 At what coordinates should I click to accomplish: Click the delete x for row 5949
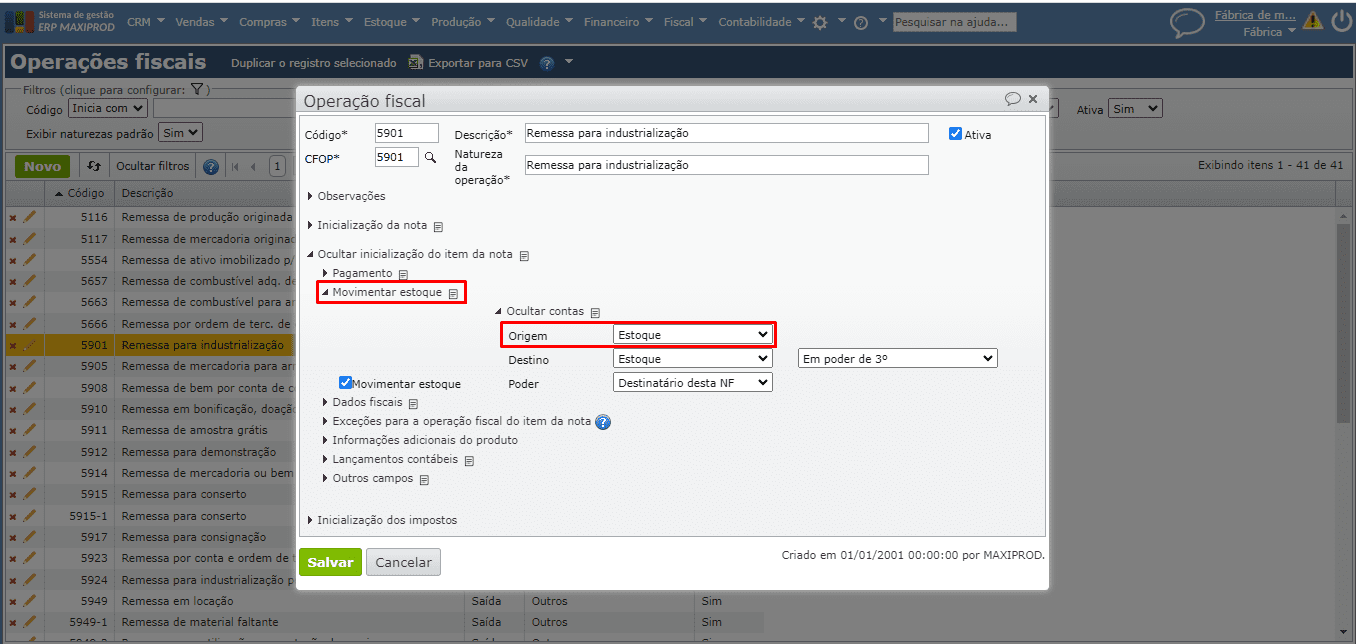pos(13,601)
